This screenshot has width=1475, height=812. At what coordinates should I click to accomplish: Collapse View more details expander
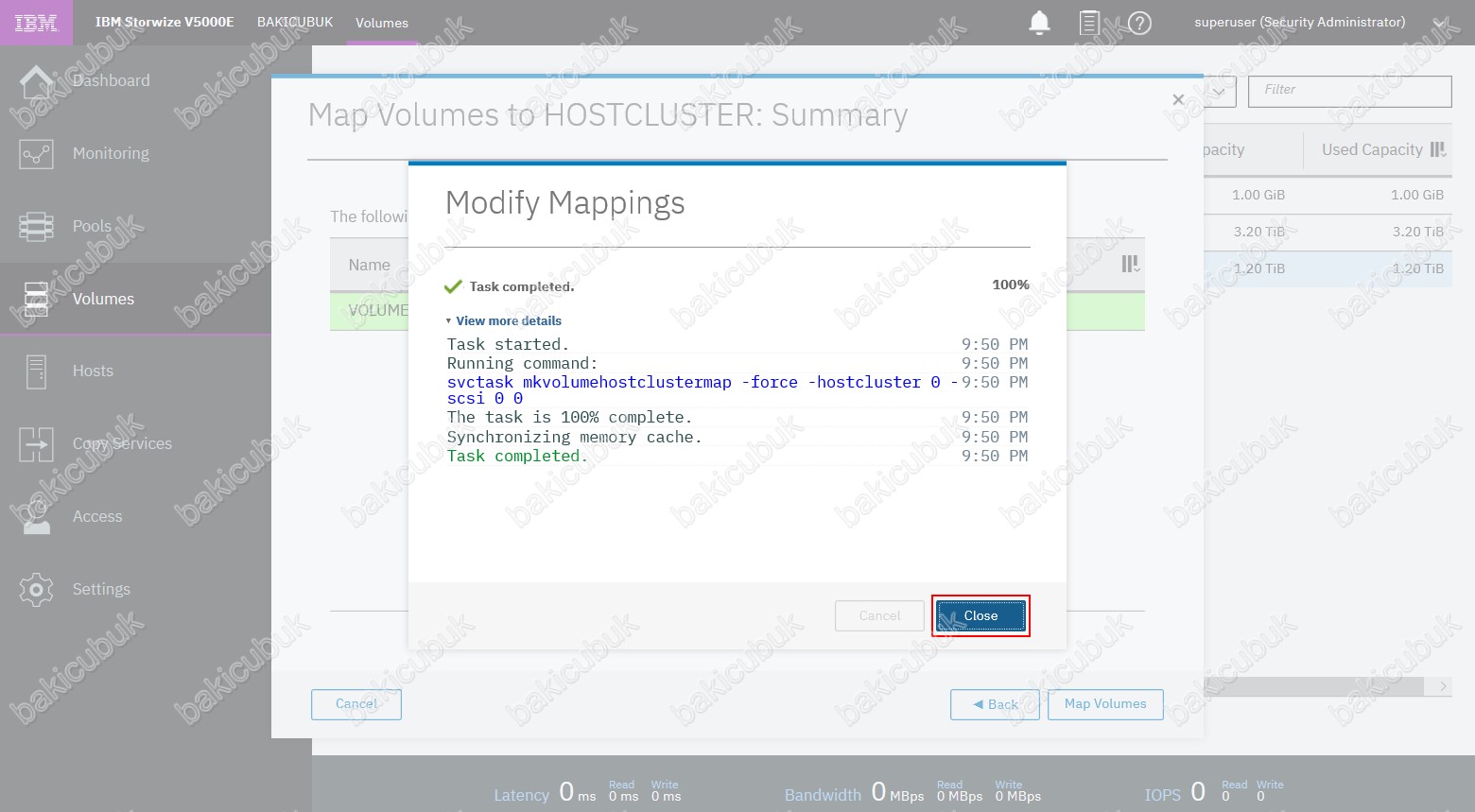pyautogui.click(x=504, y=320)
